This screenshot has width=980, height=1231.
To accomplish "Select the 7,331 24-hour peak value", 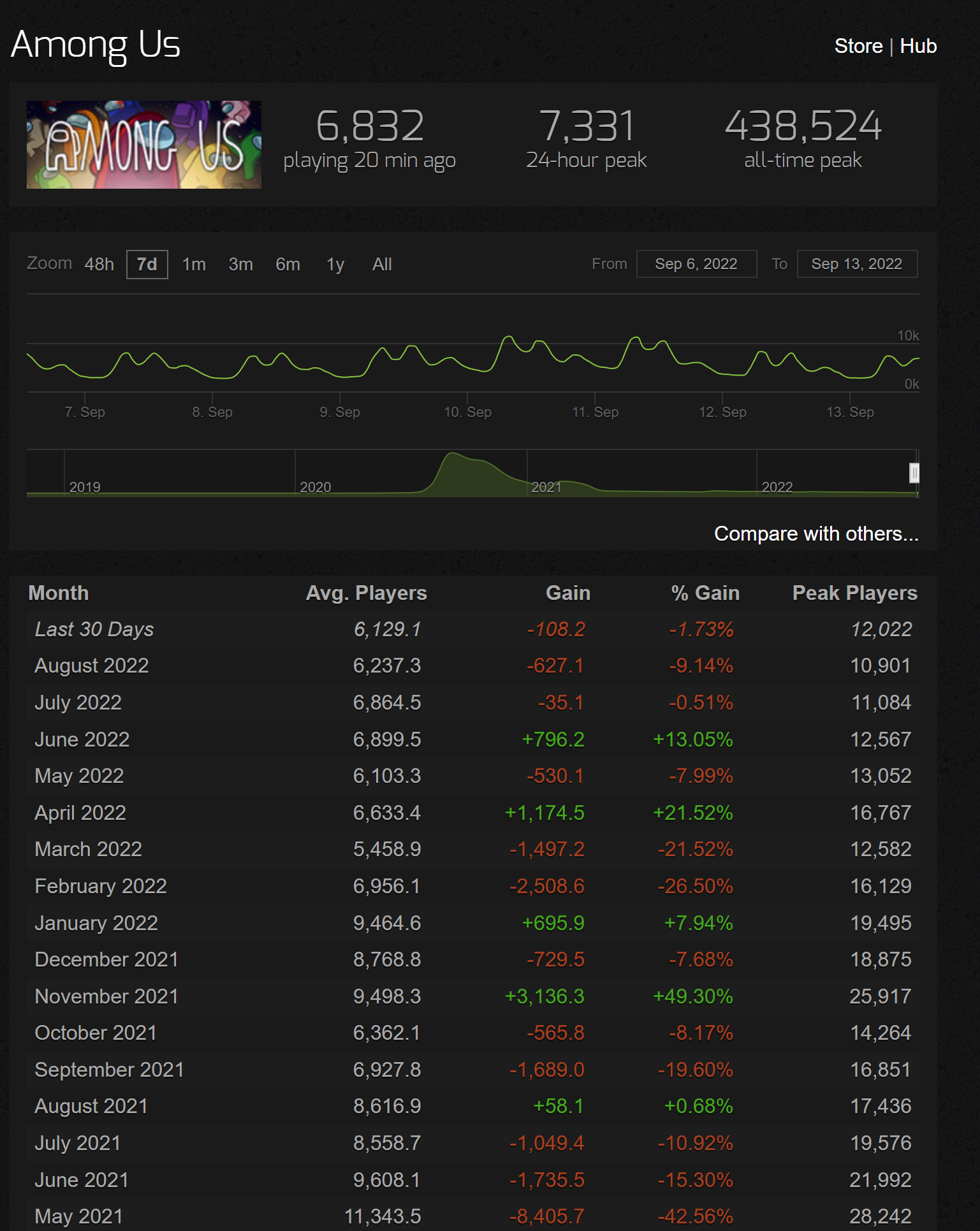I will coord(587,126).
